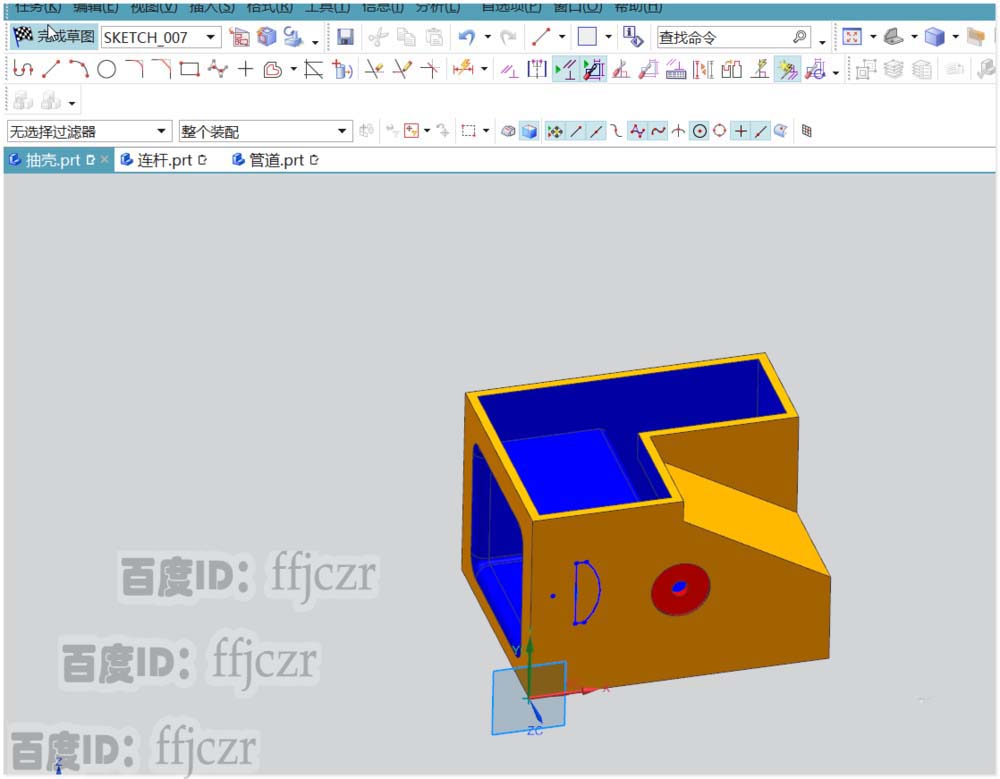Toggle End Point snap option
The image size is (1000, 779).
coord(576,131)
